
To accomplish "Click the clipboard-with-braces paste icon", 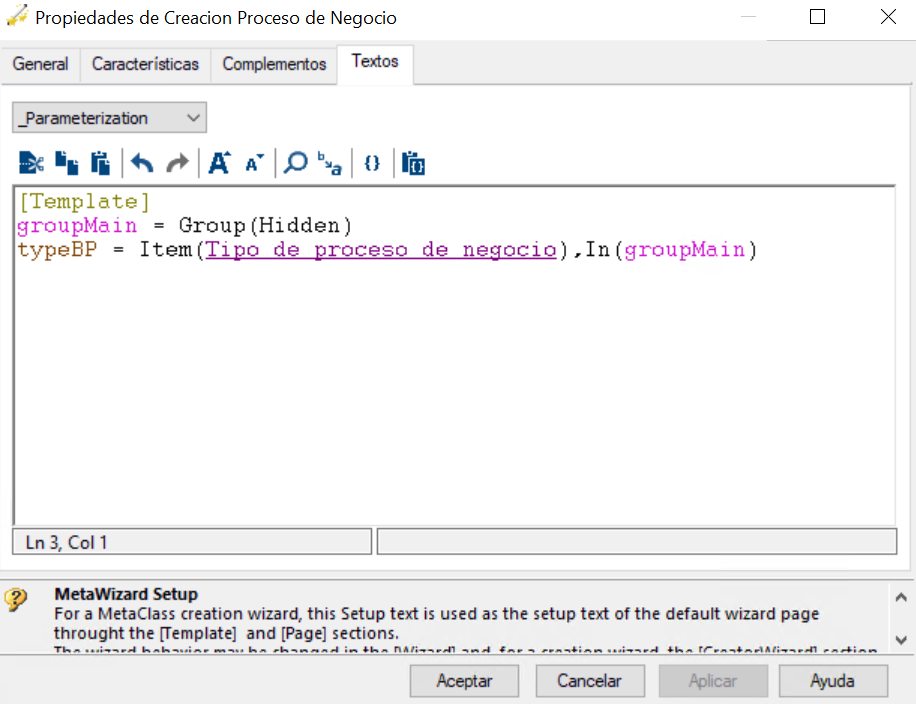I will (413, 163).
